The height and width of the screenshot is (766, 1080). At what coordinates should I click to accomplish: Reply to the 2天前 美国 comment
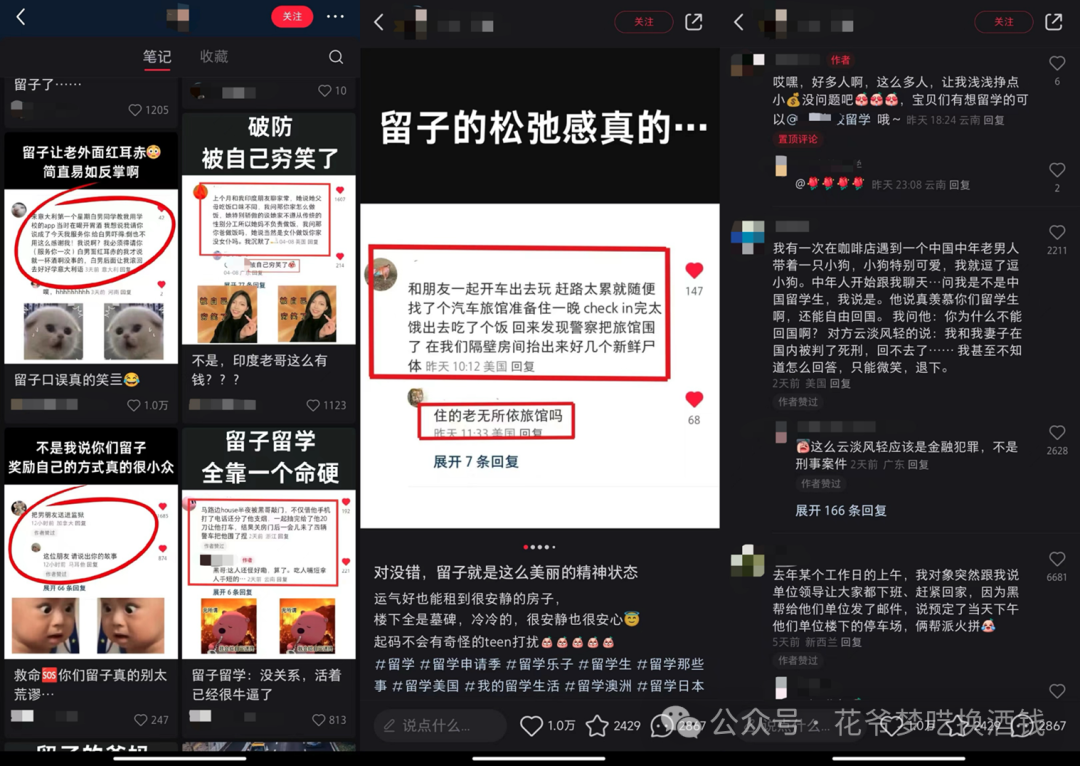tap(840, 384)
